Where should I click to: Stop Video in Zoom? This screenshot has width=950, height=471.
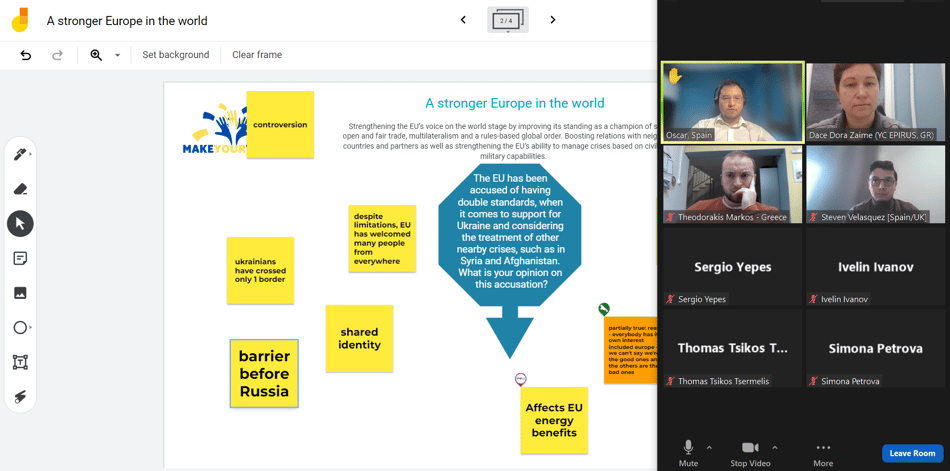pos(750,453)
